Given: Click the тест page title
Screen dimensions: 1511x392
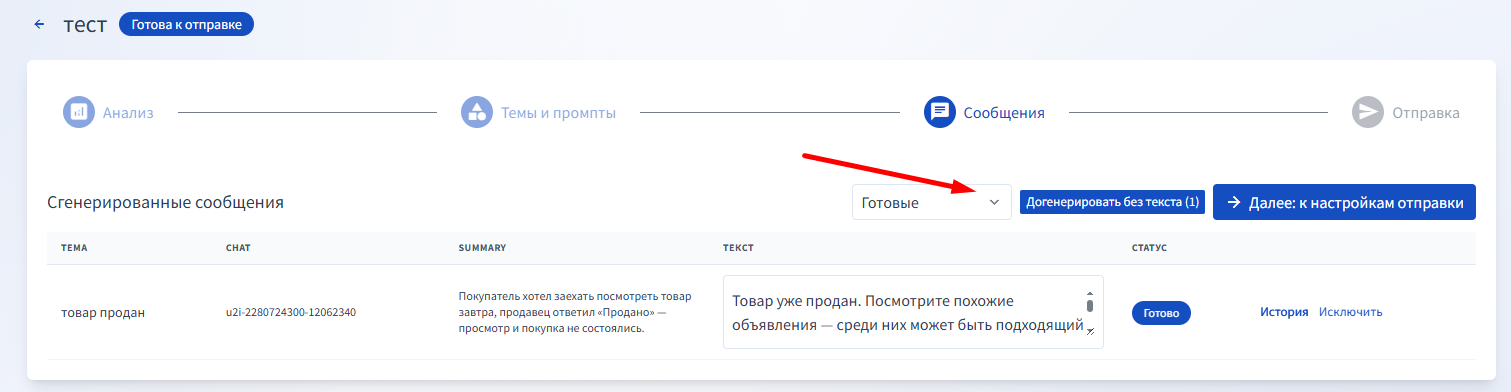Looking at the screenshot, I should 85,24.
